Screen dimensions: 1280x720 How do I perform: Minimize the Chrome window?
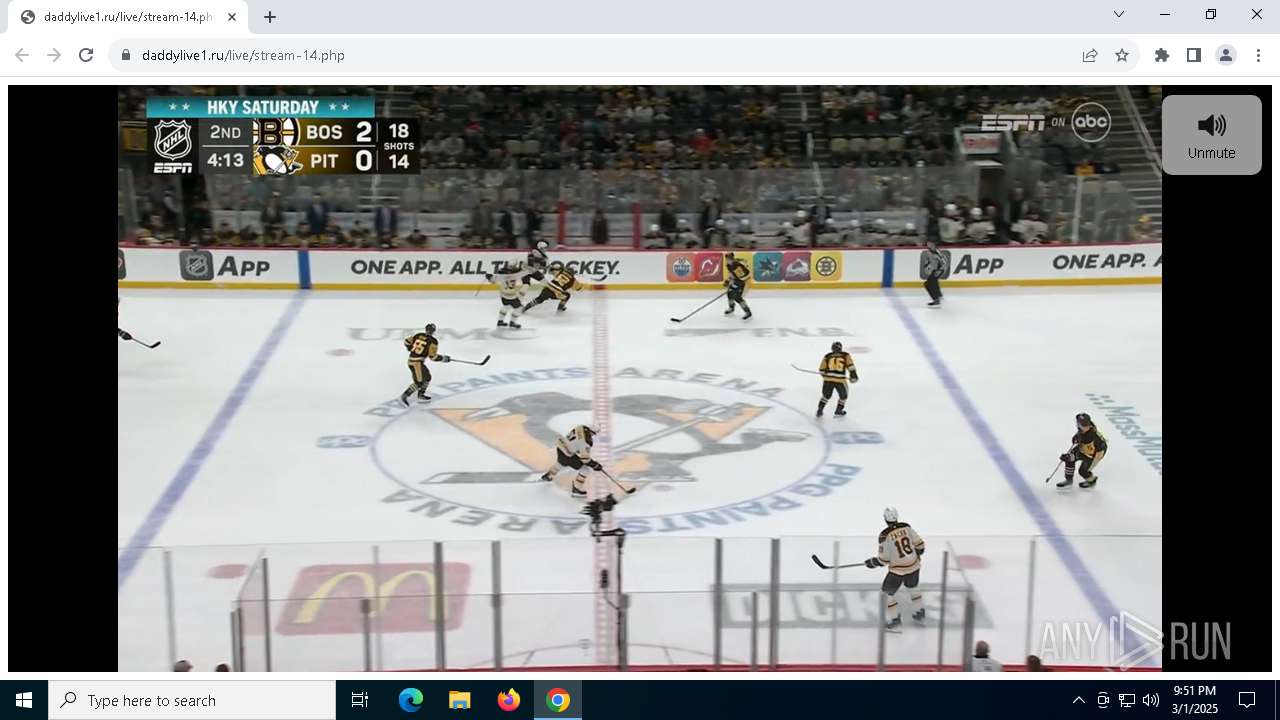(1165, 14)
